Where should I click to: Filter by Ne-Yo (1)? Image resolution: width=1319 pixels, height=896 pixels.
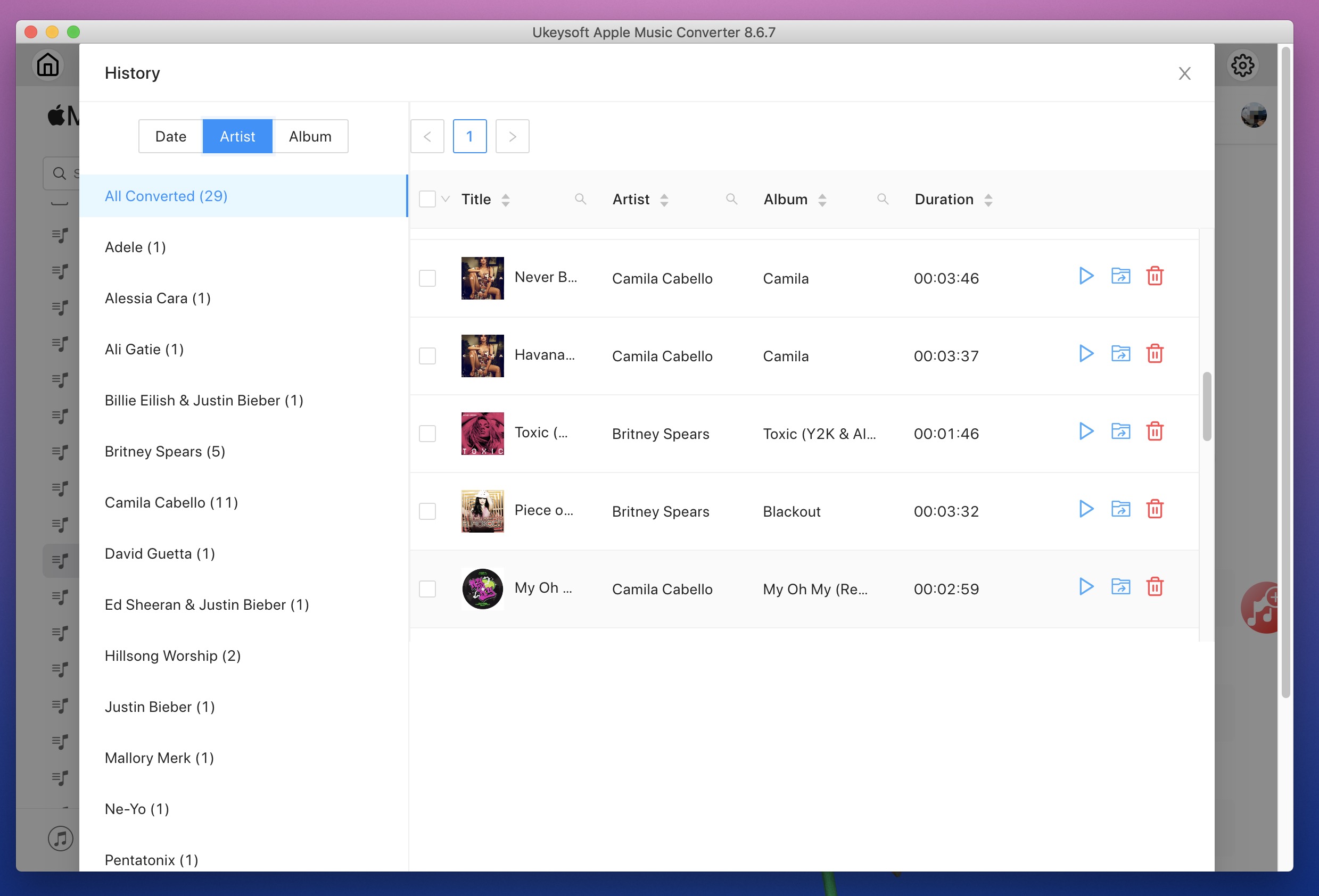243,809
